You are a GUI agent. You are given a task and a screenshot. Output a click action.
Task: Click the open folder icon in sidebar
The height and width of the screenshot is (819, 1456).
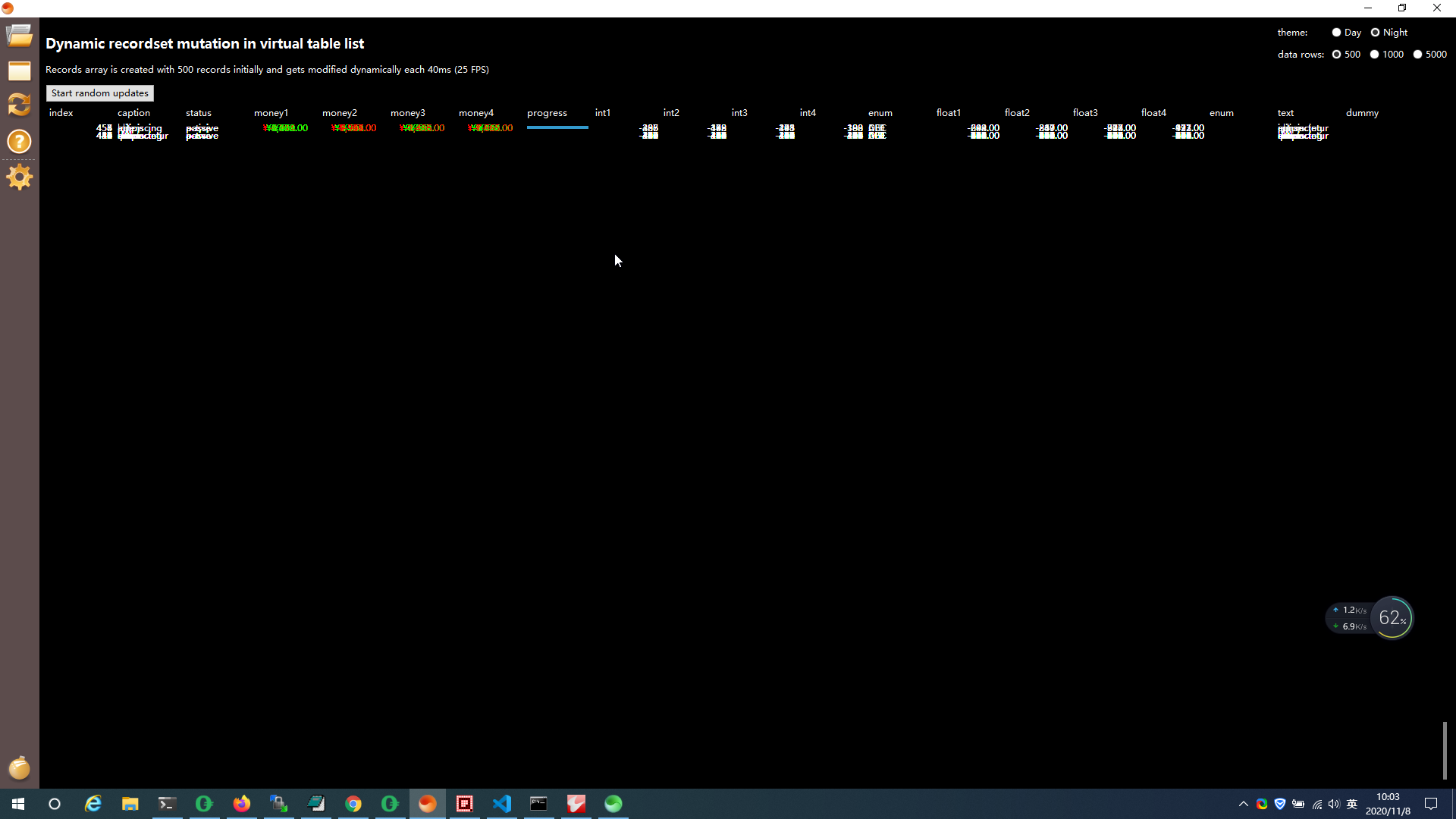[19, 35]
